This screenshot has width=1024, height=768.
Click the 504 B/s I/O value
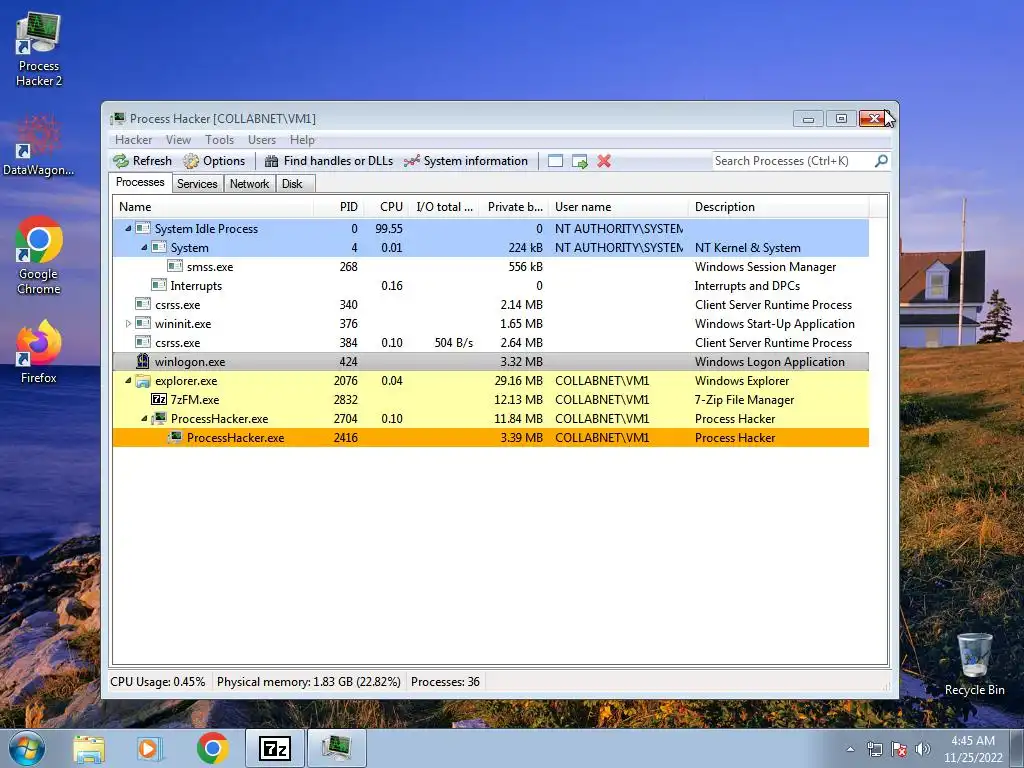[453, 342]
